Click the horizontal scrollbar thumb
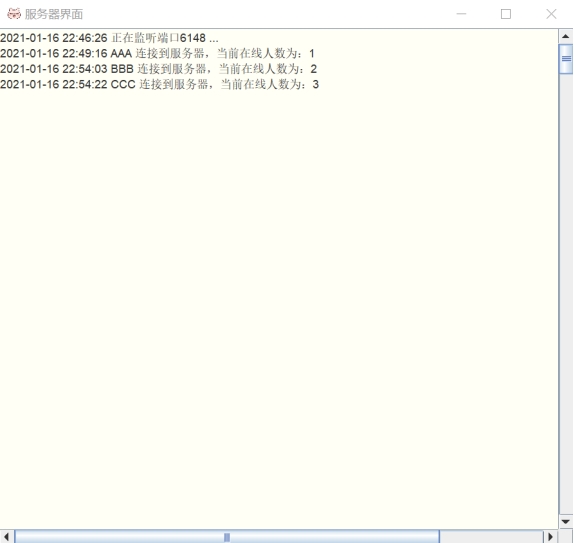This screenshot has width=574, height=543. [227, 537]
